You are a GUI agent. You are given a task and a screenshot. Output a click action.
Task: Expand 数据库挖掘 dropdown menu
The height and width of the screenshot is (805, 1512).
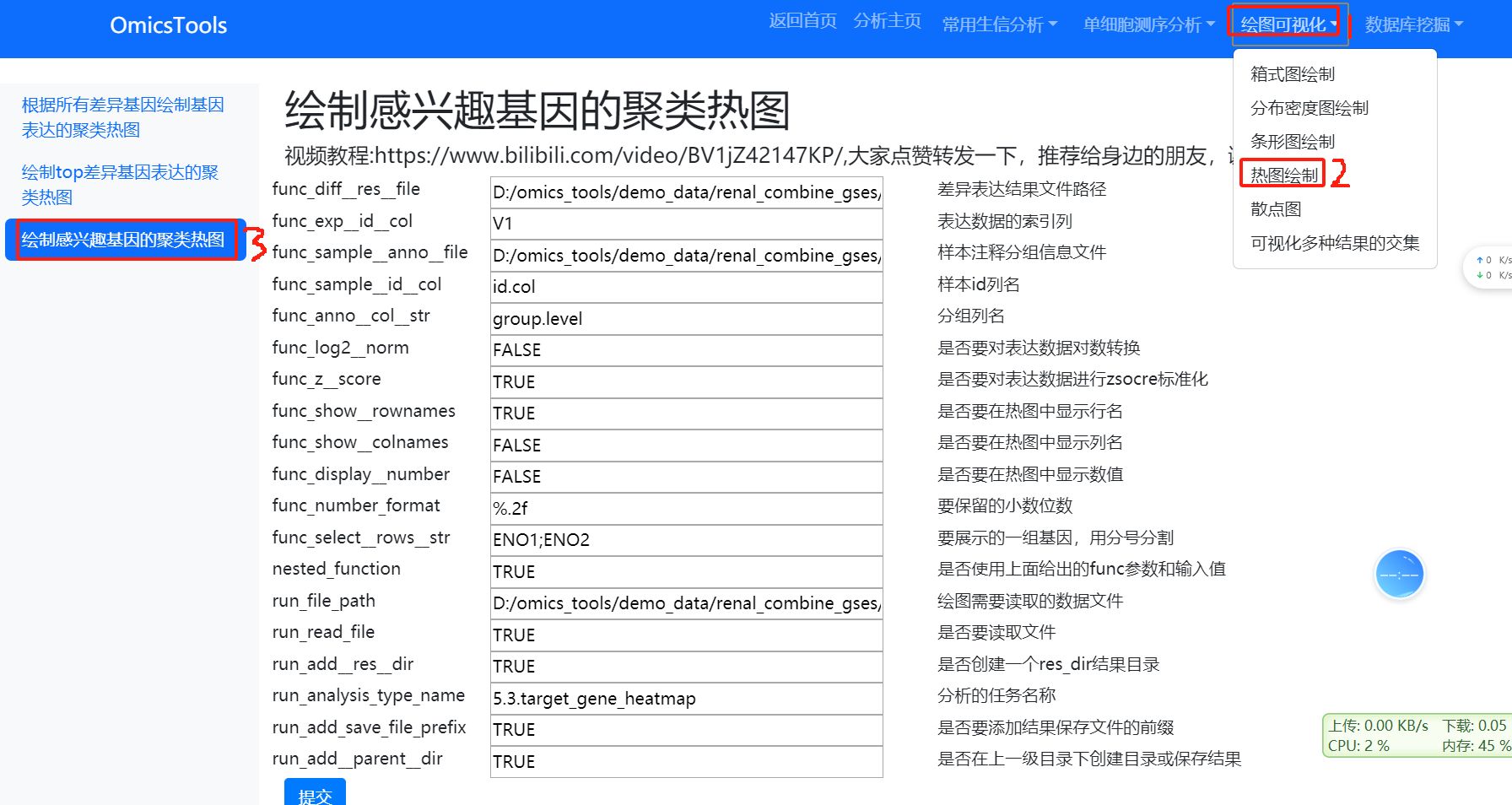[x=1413, y=24]
